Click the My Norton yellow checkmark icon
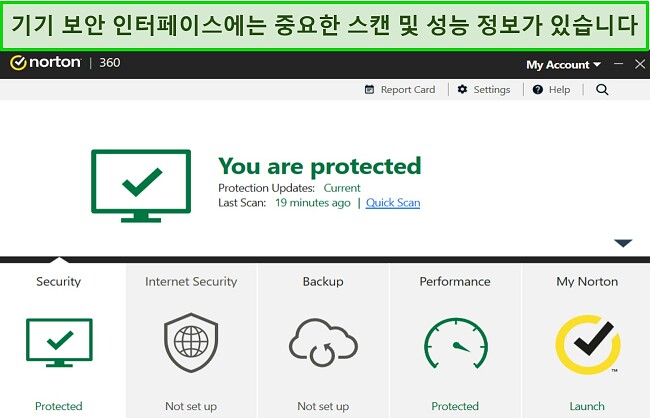Screen dimensions: 650x418 [587, 345]
